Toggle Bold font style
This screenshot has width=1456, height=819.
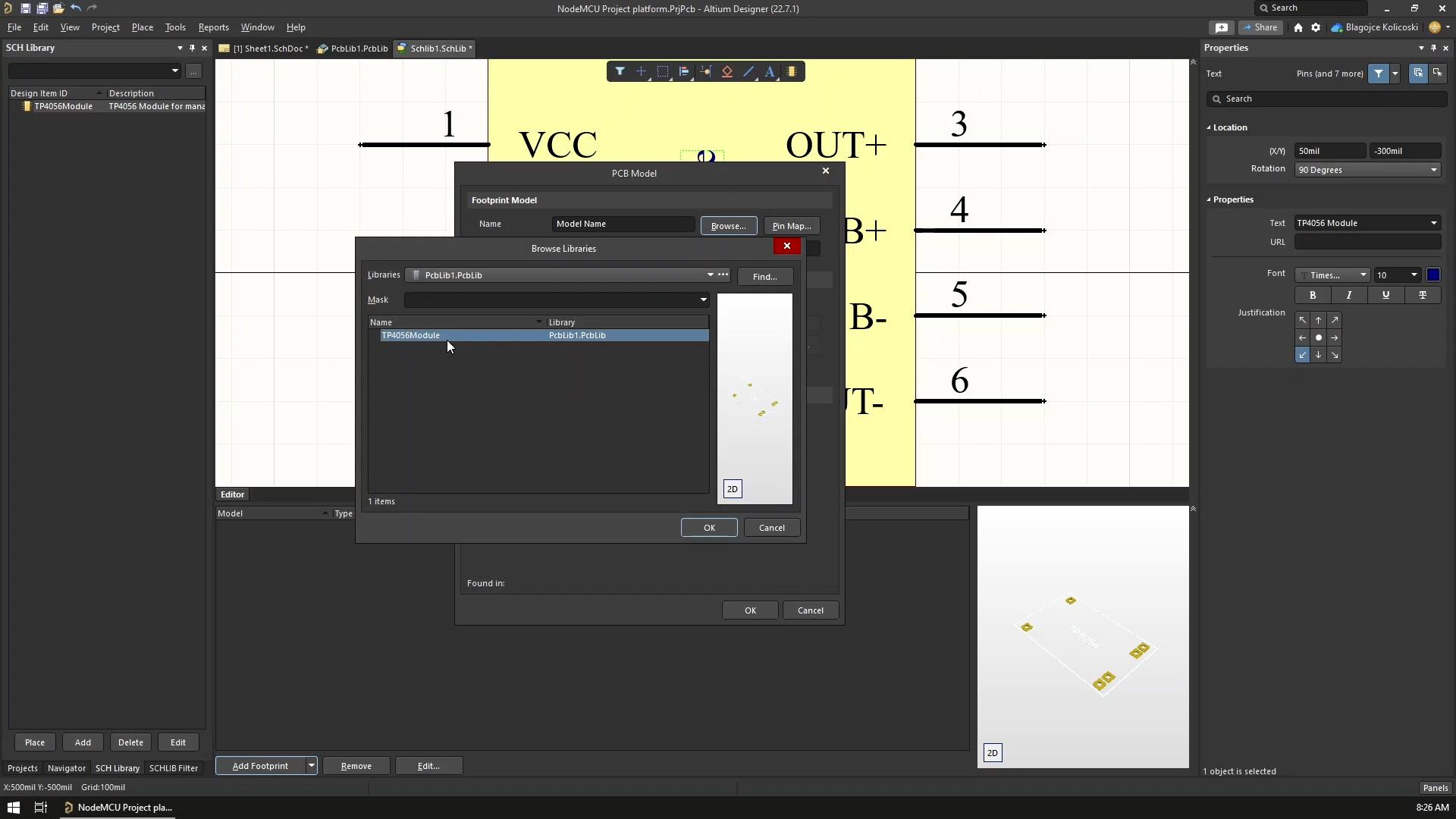point(1313,296)
